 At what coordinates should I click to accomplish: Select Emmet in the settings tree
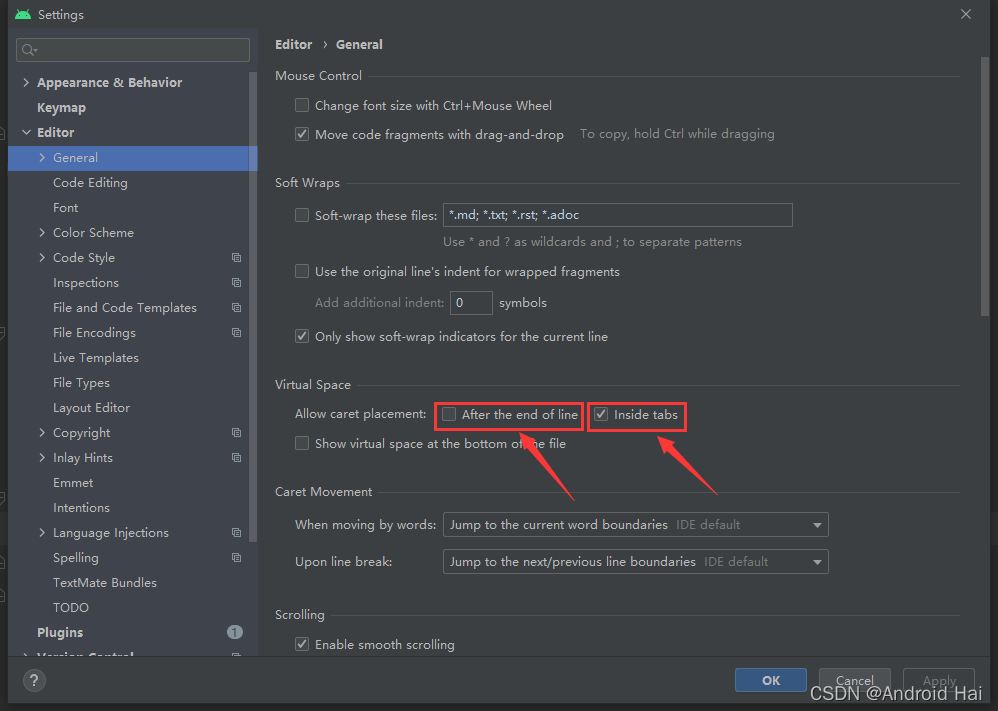pos(73,482)
